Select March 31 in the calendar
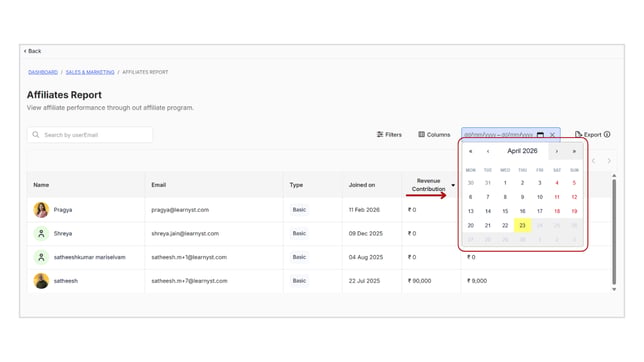This screenshot has height=362, width=644. pos(488,183)
